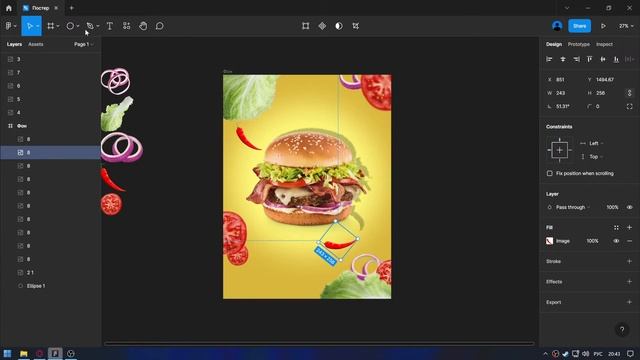Image resolution: width=640 pixels, height=360 pixels.
Task: Open the Help question mark button
Action: (x=622, y=329)
